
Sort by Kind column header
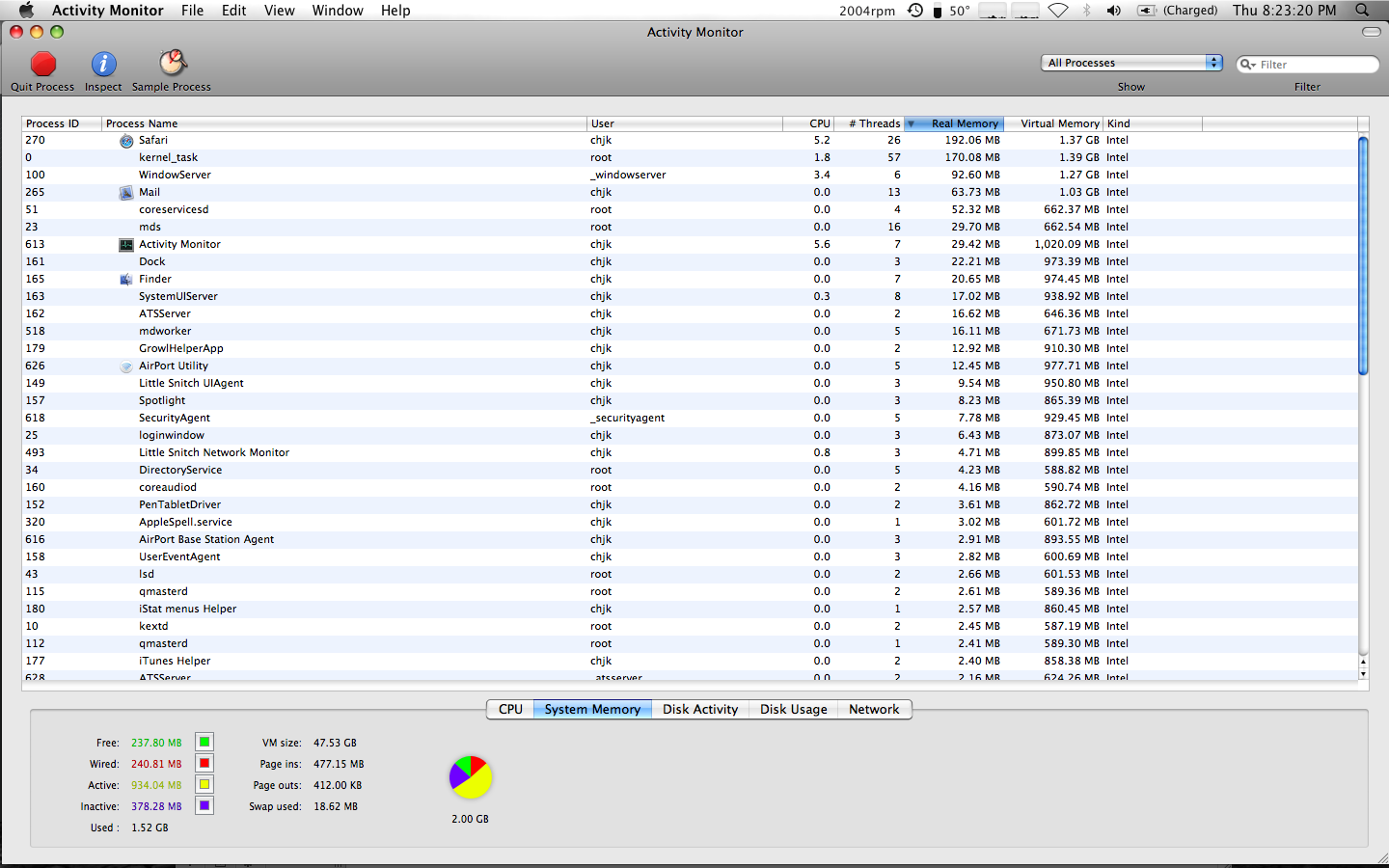coord(1153,123)
